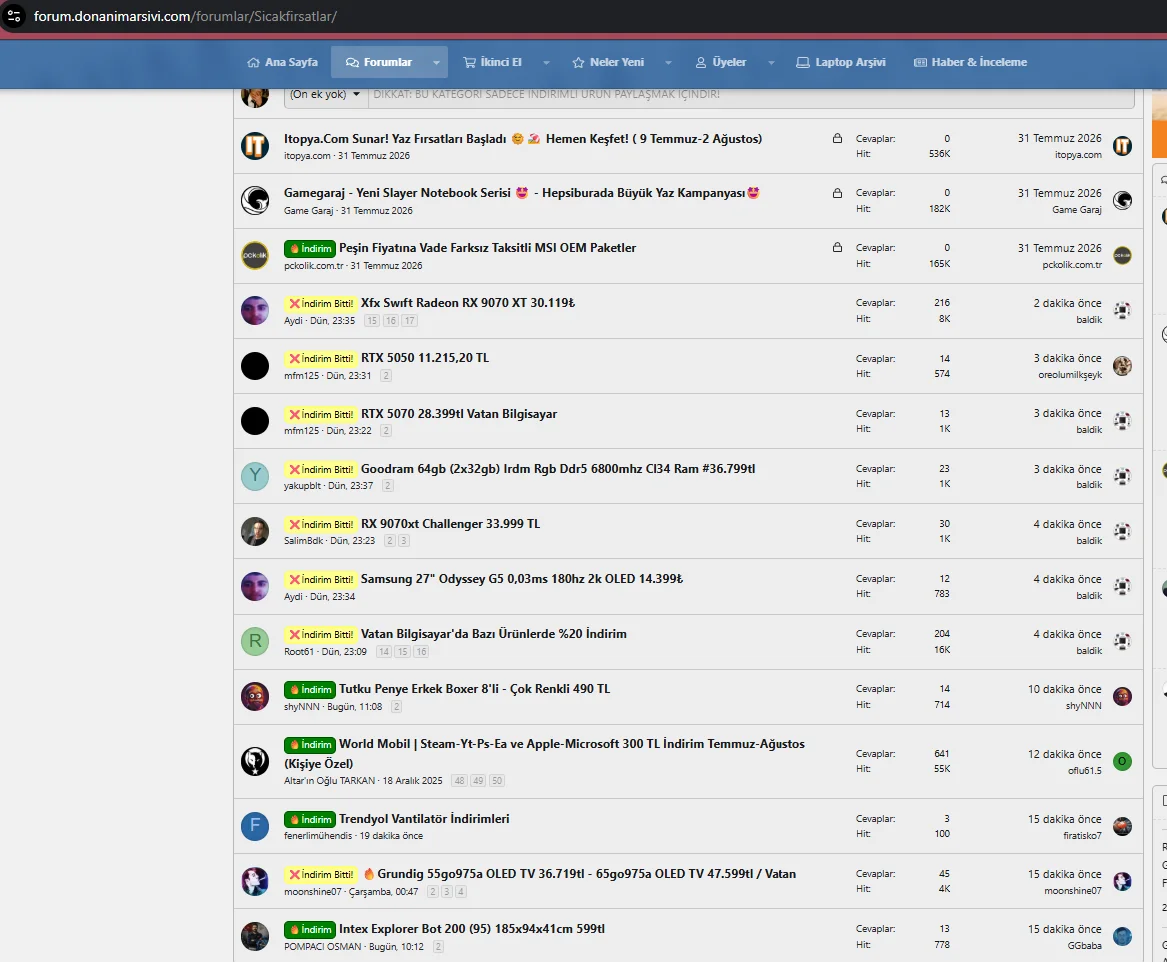Open the Haber & İnceleme nav item

click(971, 62)
